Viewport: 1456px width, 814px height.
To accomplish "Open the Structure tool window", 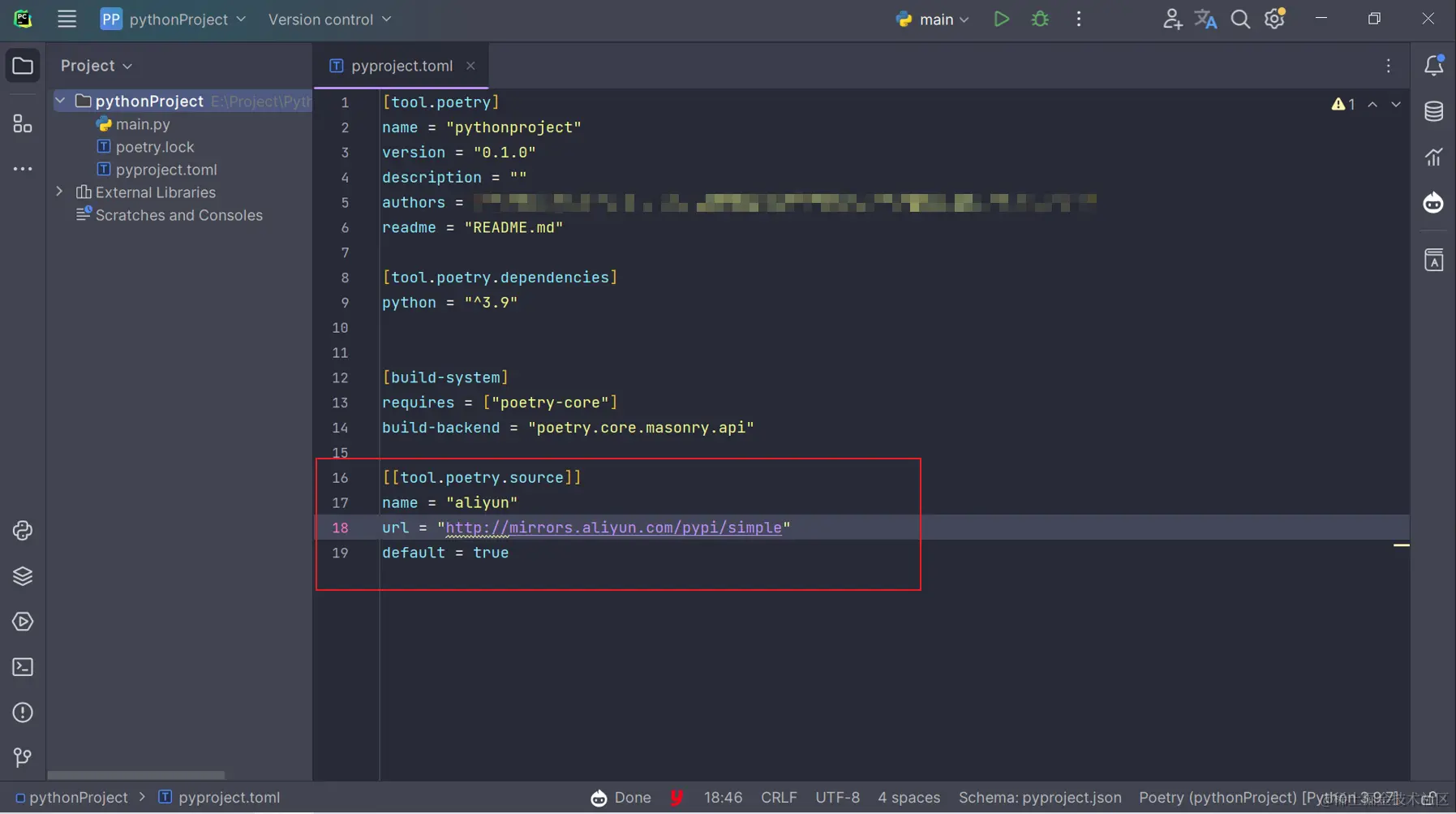I will (23, 123).
